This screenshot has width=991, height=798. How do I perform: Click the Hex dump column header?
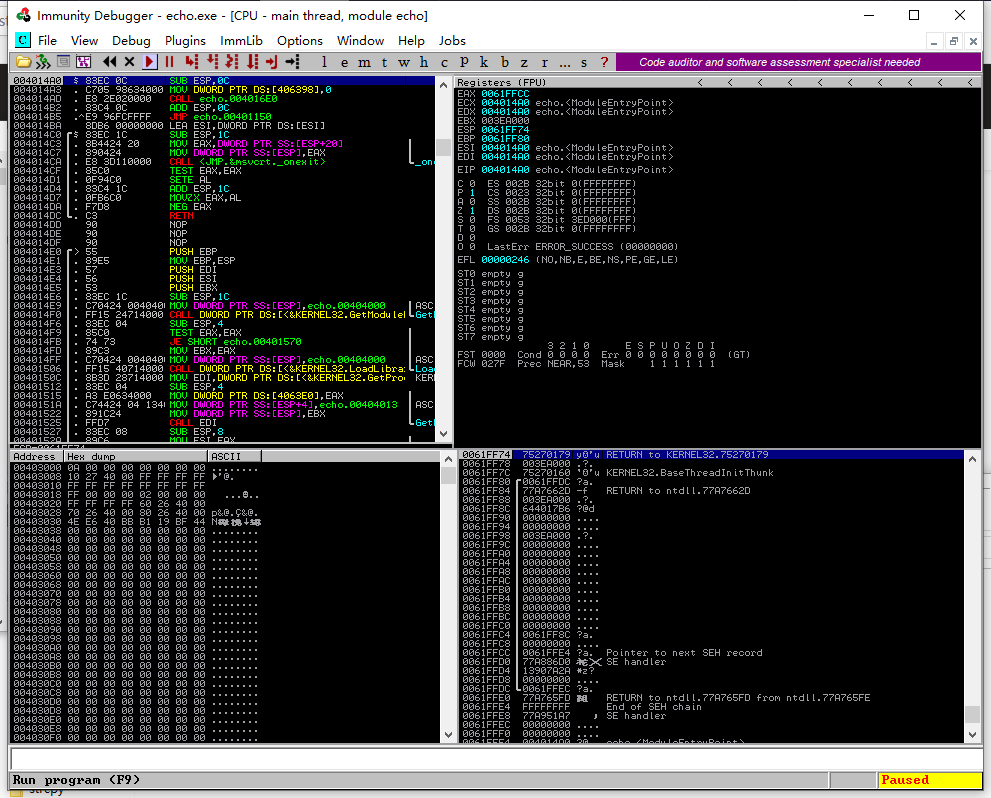click(135, 456)
